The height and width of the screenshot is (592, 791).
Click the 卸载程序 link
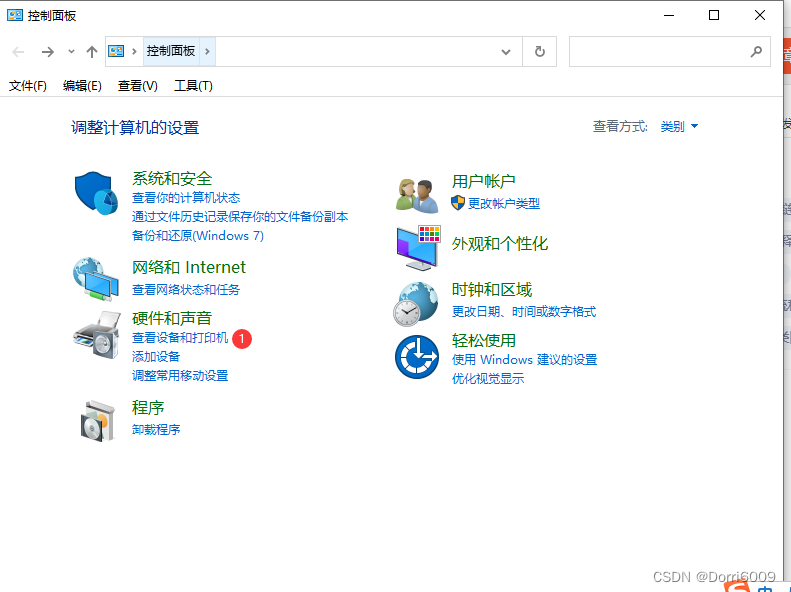(156, 430)
